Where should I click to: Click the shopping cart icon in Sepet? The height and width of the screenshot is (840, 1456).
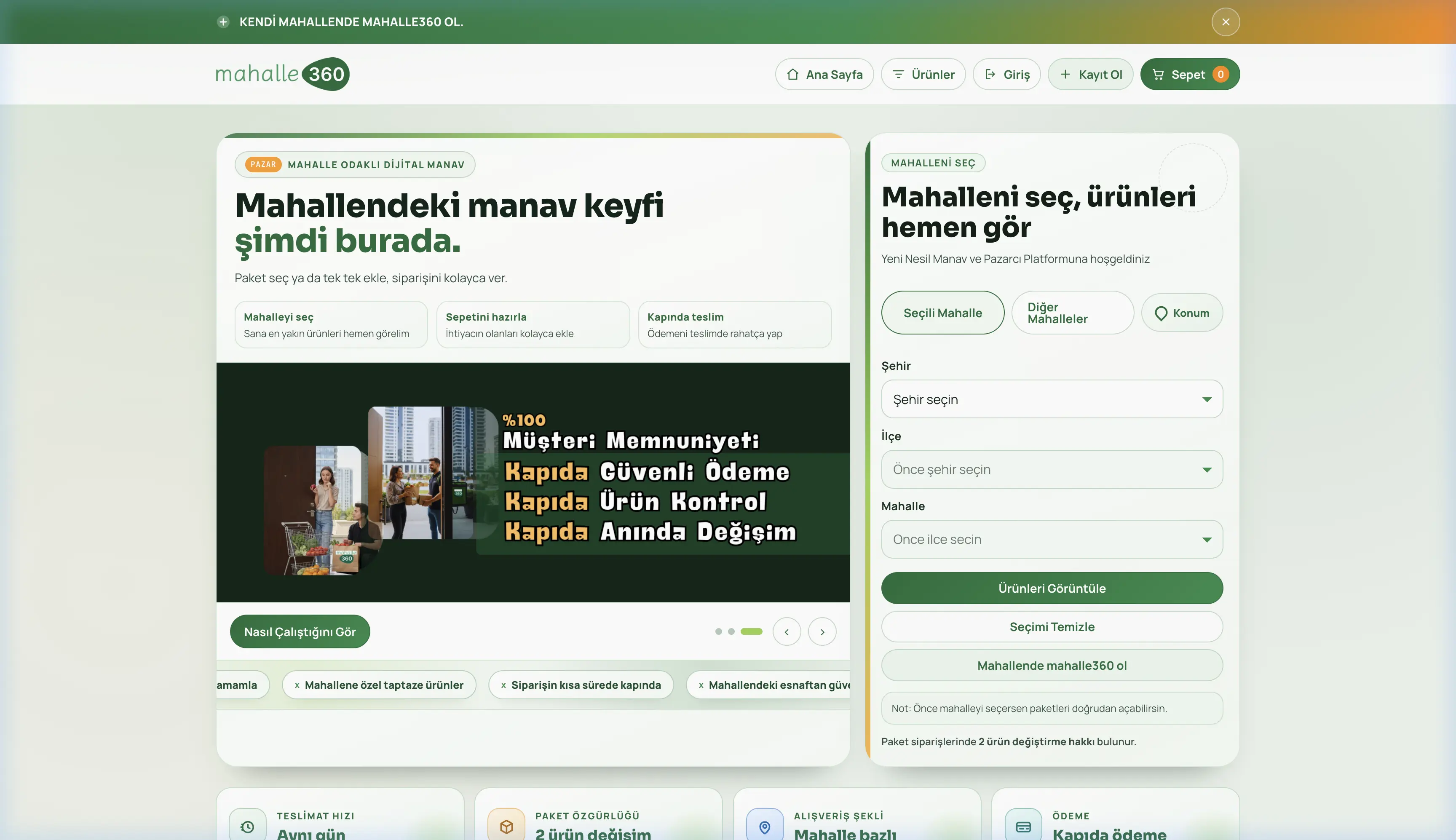pyautogui.click(x=1158, y=75)
